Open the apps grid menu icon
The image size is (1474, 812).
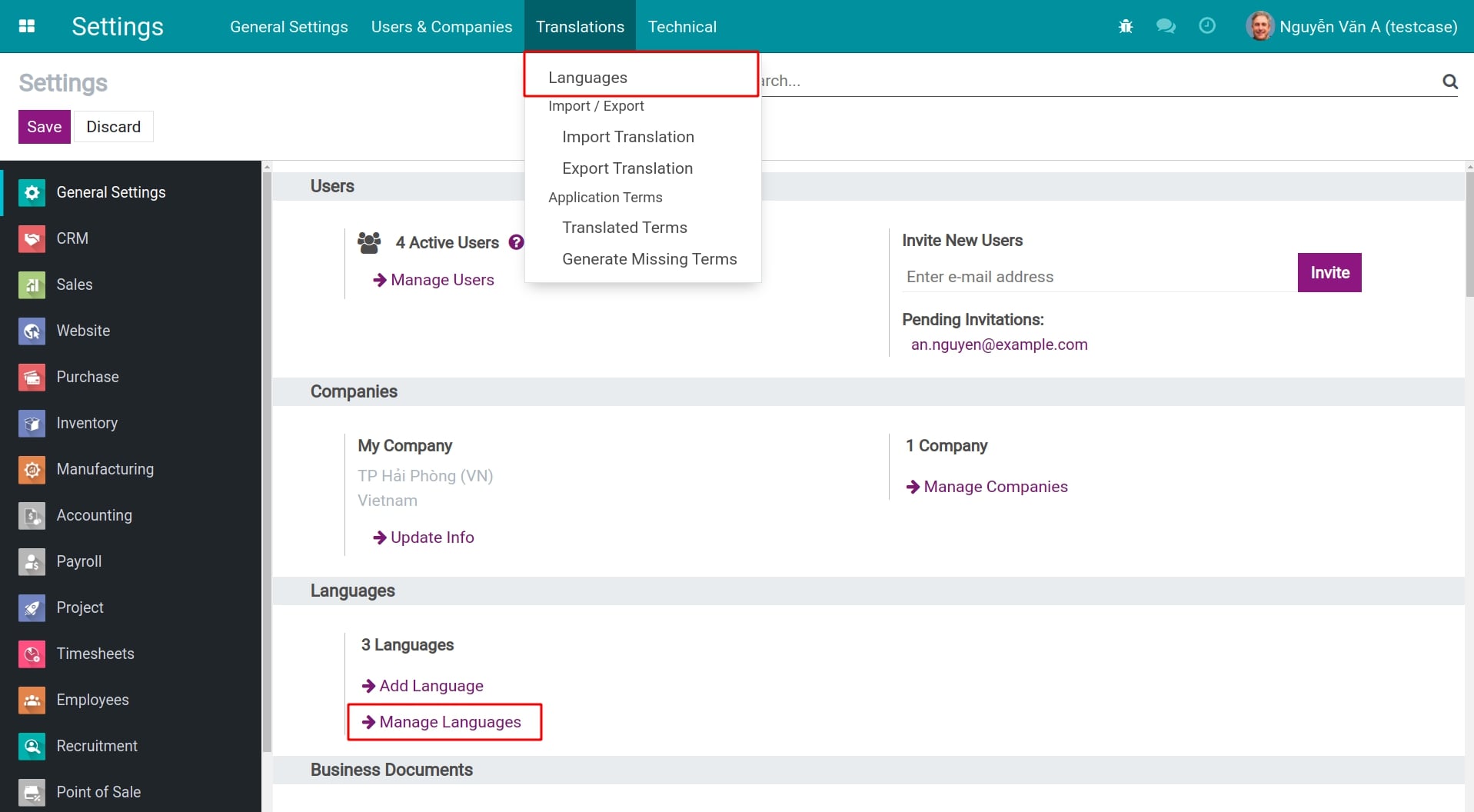(27, 26)
